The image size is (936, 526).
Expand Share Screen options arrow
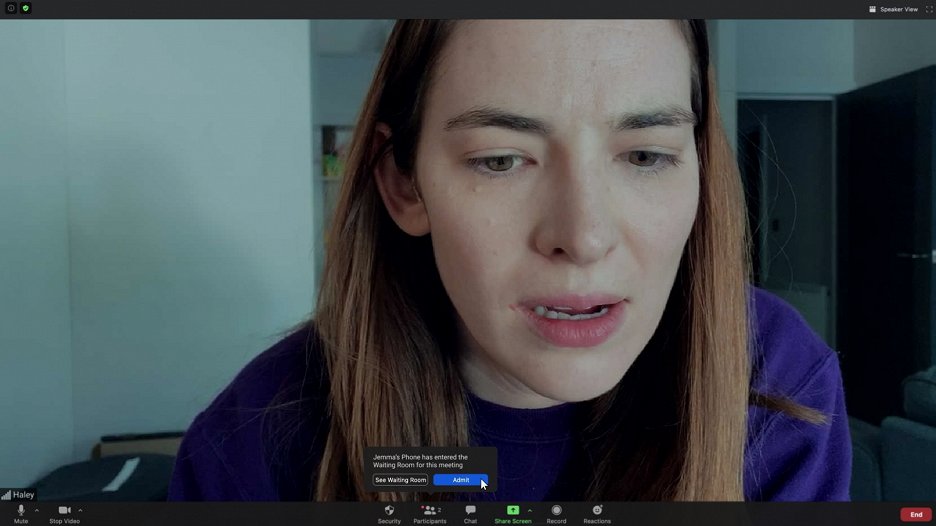coord(530,510)
